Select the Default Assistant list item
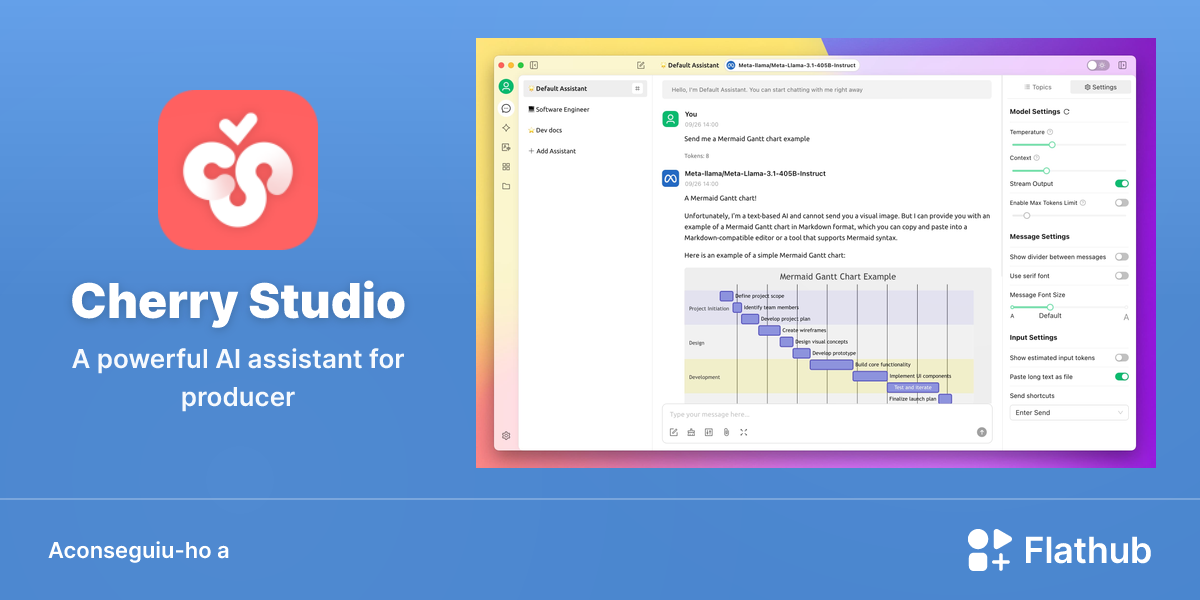 tap(585, 89)
